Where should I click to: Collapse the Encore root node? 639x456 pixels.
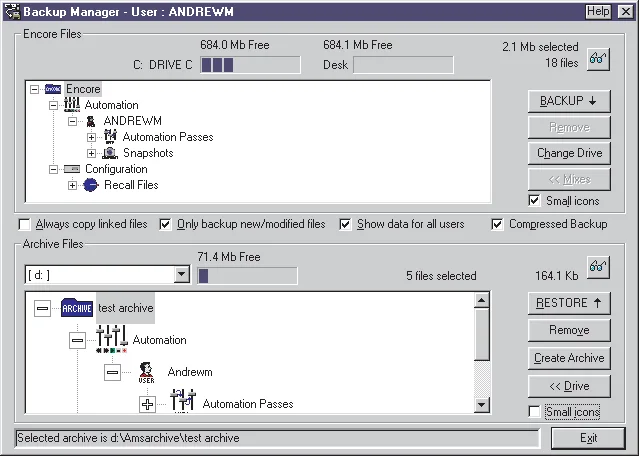(35, 89)
